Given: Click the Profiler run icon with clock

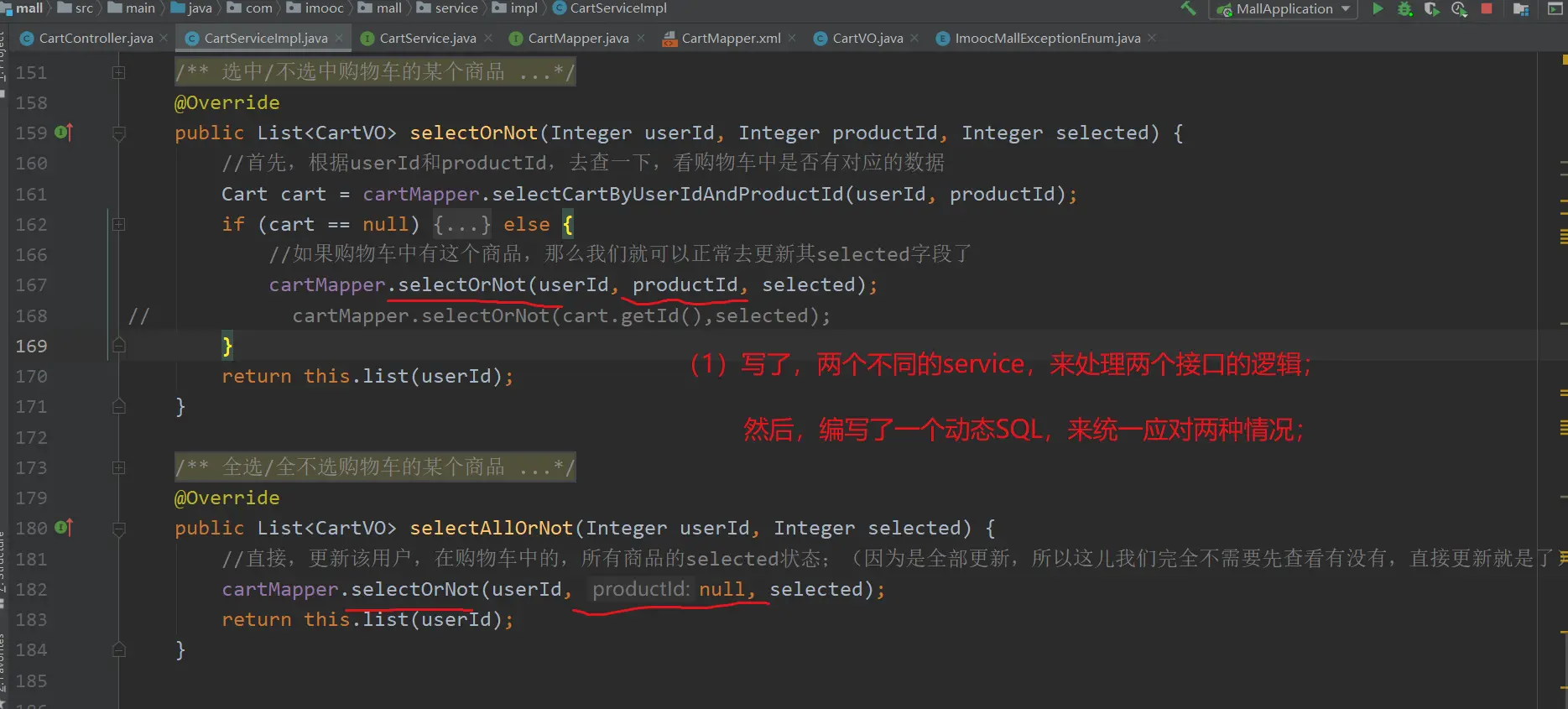Looking at the screenshot, I should click(x=1460, y=8).
